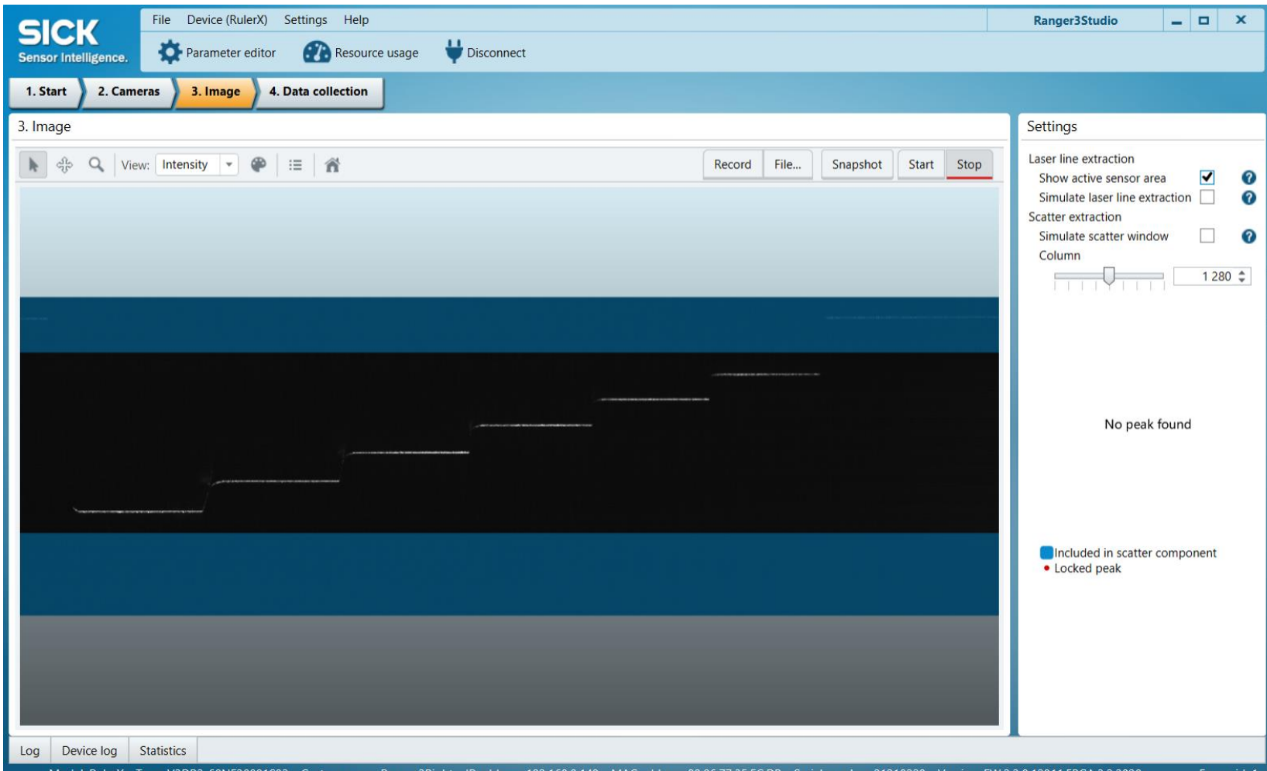Open the Device (RulerX) menu

click(x=228, y=19)
